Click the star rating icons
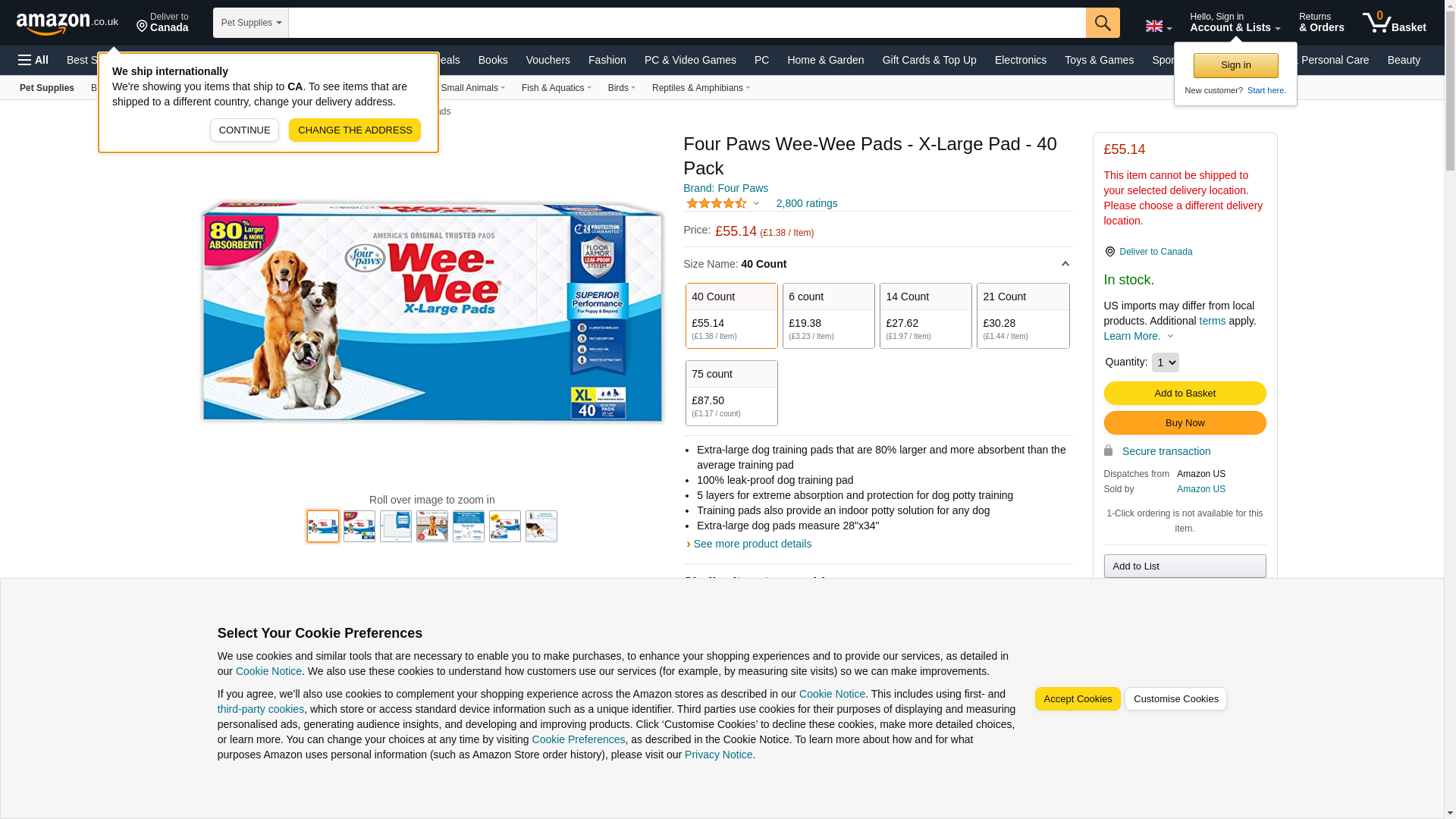Image resolution: width=1456 pixels, height=819 pixels. 717,203
